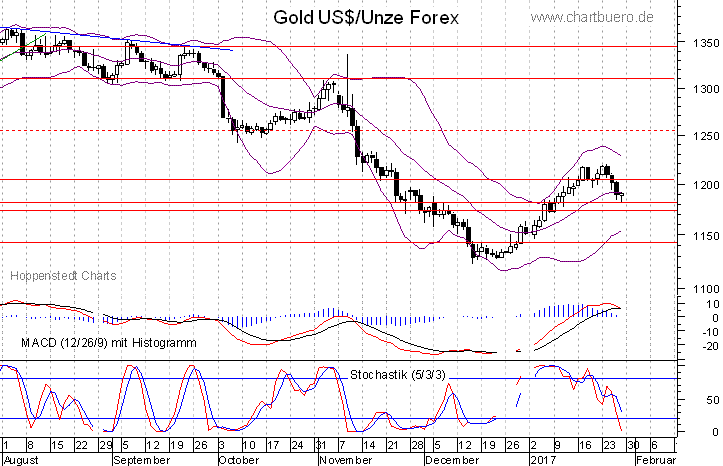Click the 1250 price axis label
This screenshot has height=466, width=723.
pos(706,136)
